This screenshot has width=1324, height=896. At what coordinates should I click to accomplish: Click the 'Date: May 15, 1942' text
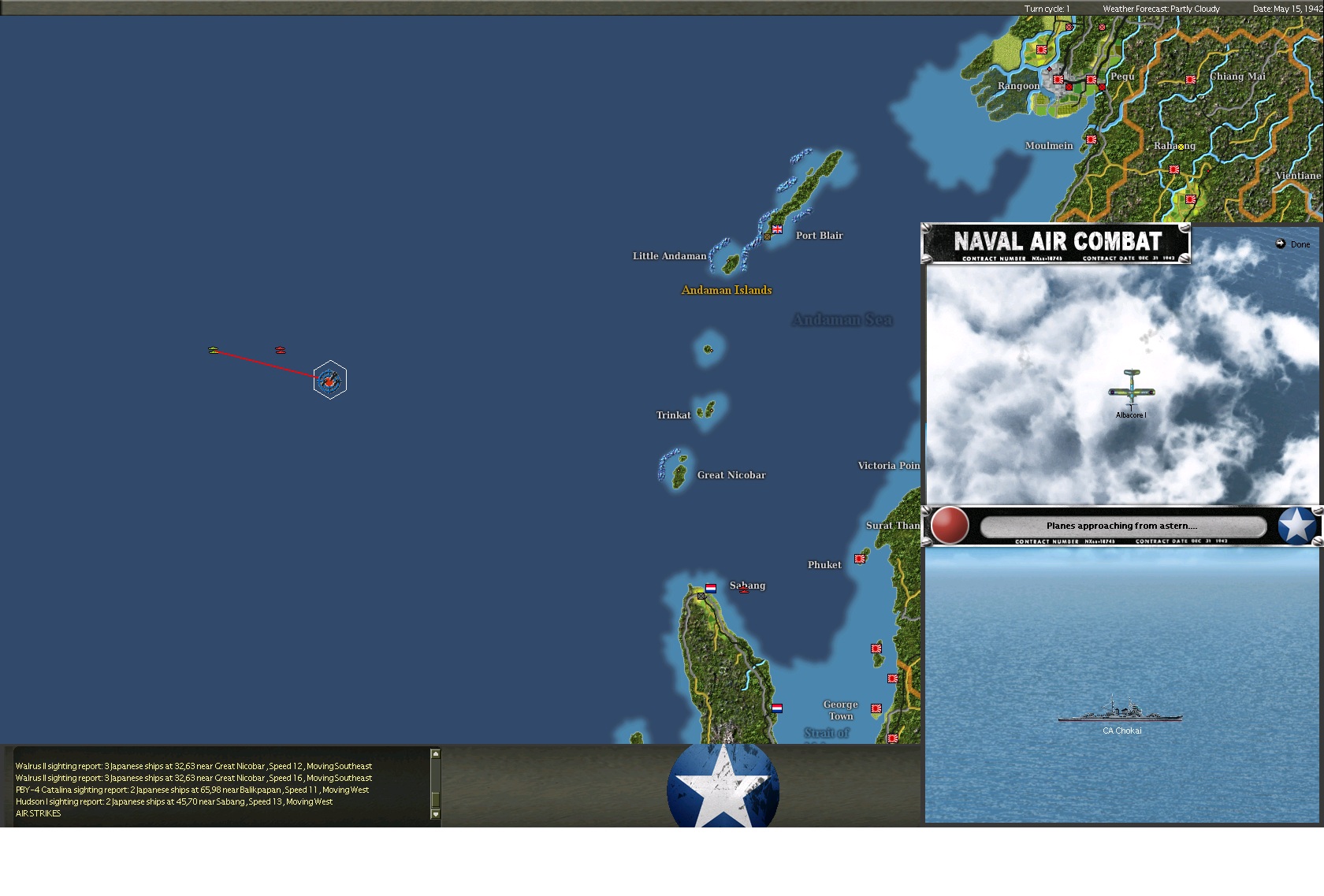coord(1288,9)
